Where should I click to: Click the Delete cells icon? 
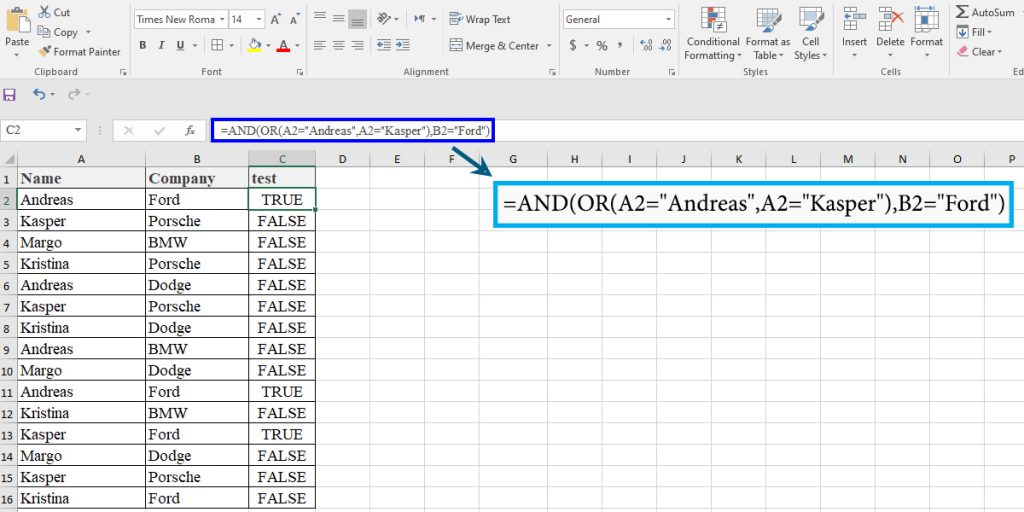[890, 19]
